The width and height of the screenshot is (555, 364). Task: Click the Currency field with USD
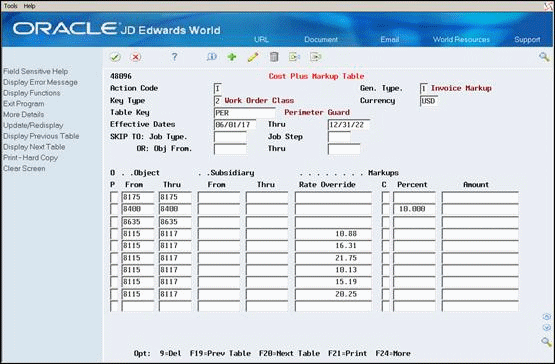point(429,101)
